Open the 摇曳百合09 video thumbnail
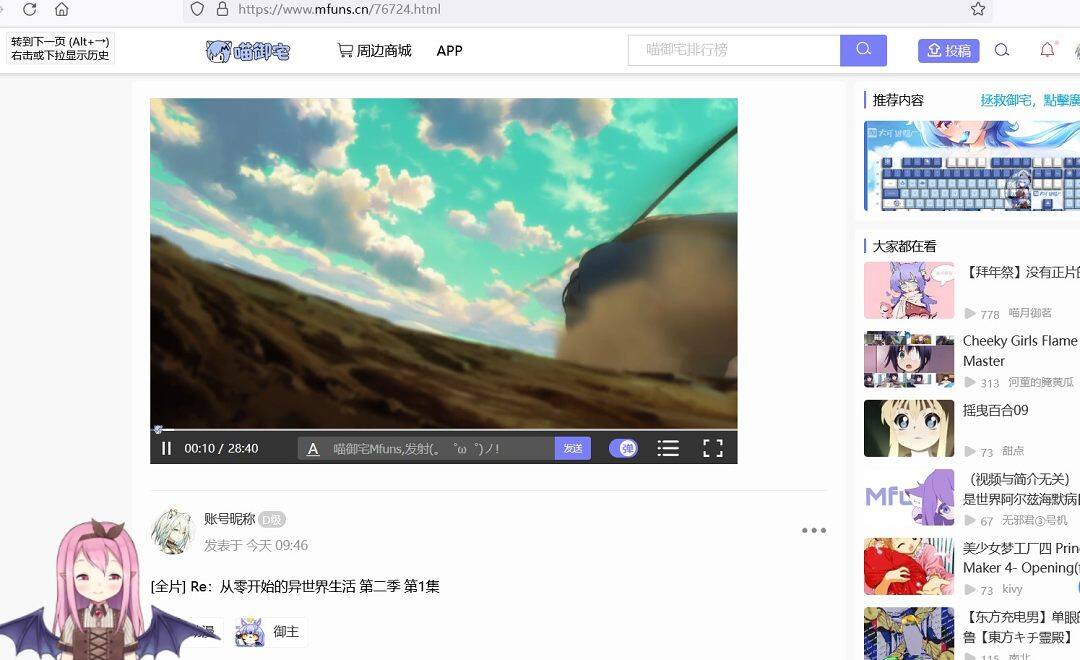 (x=908, y=428)
